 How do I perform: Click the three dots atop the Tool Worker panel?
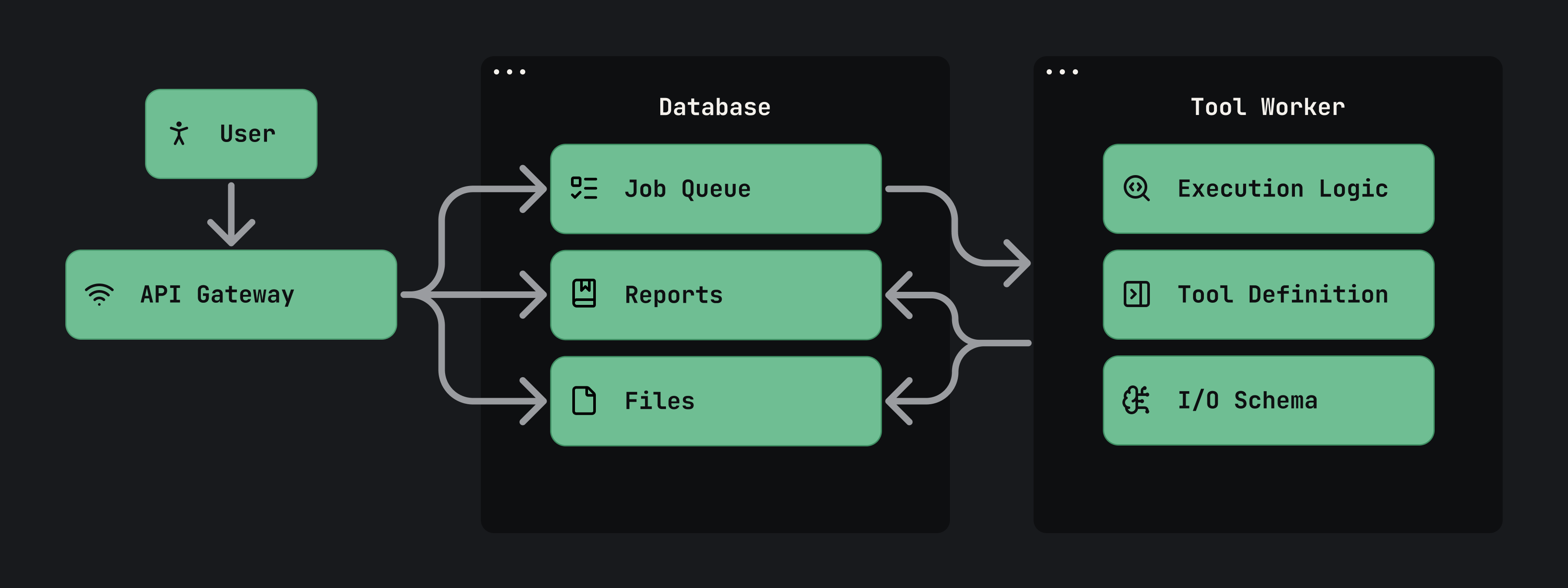click(x=1062, y=72)
